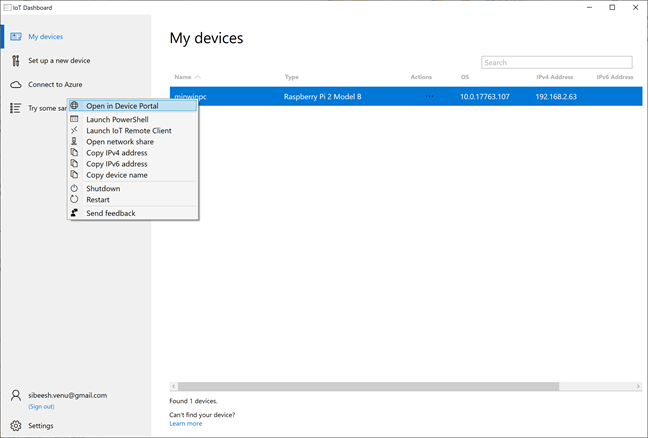
Task: Toggle sort arrow on the Name column
Action: pos(197,77)
